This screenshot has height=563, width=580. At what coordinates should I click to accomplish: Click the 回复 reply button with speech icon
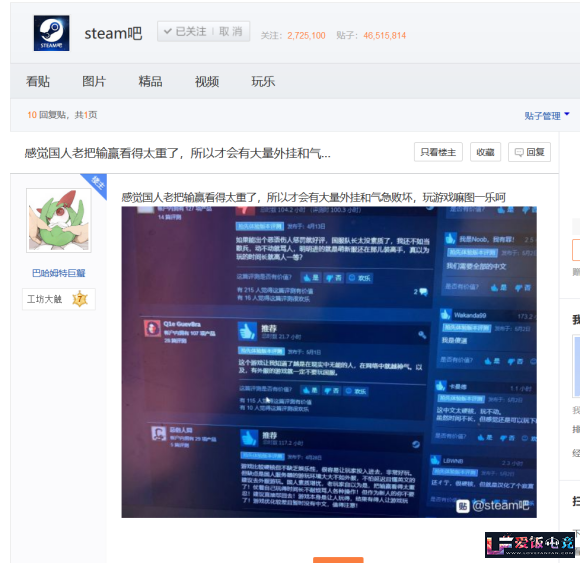[529, 152]
